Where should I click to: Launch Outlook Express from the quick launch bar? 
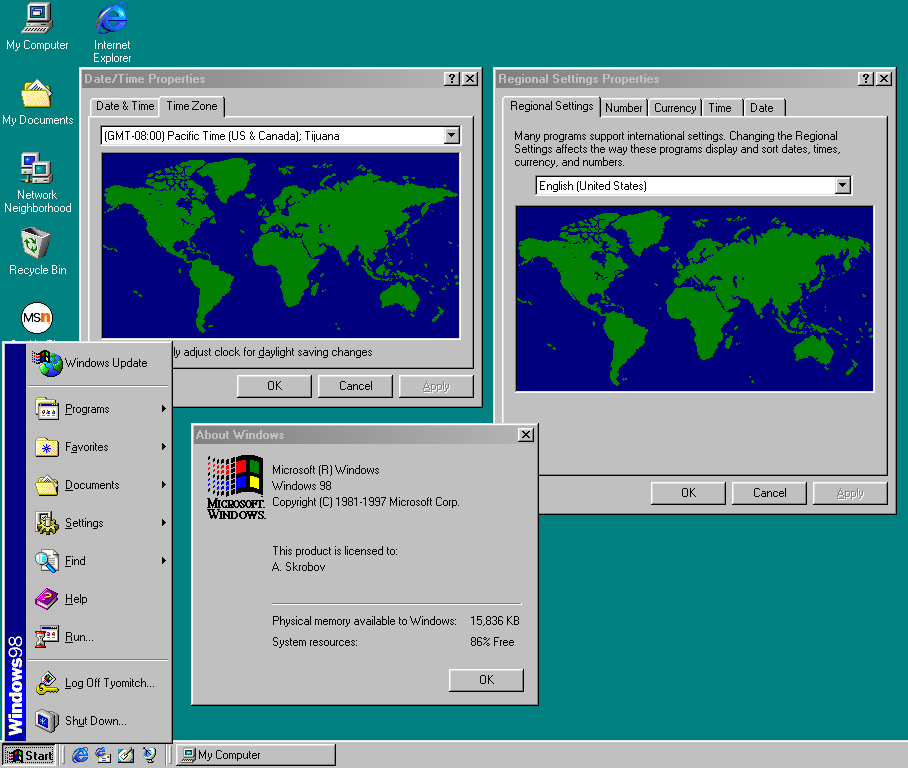point(103,755)
